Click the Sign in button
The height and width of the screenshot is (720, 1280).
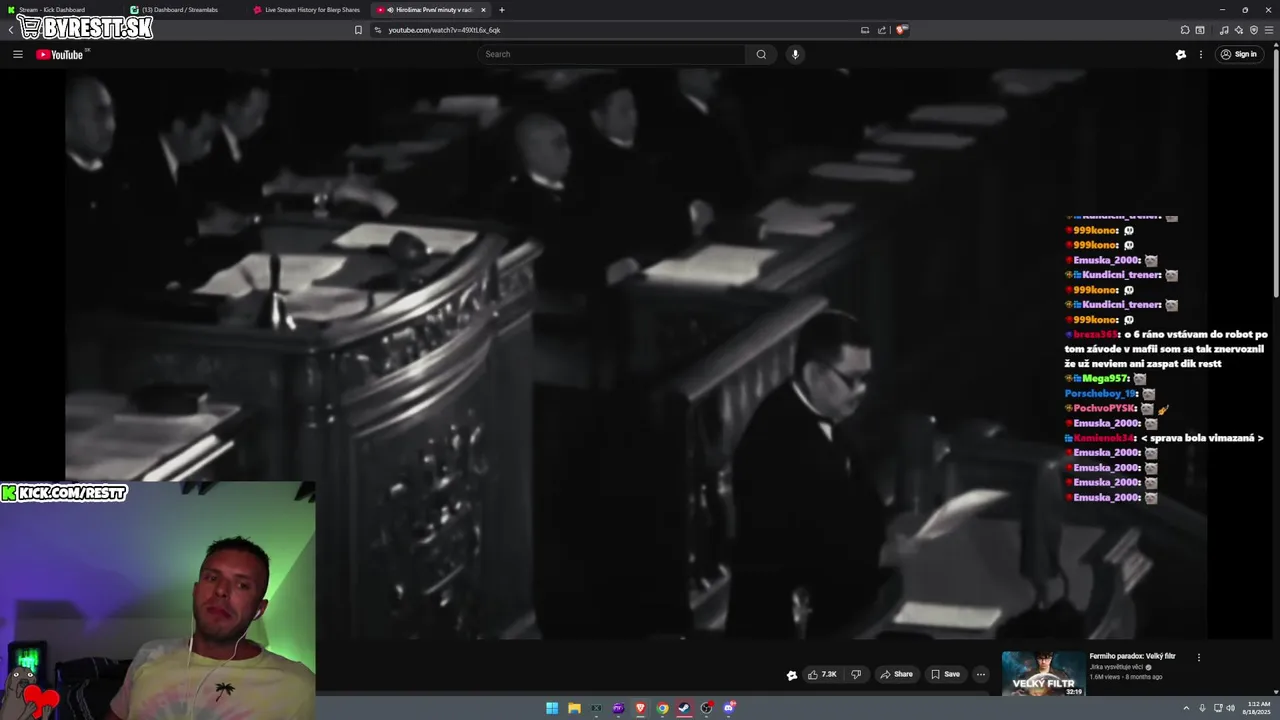coord(1238,54)
